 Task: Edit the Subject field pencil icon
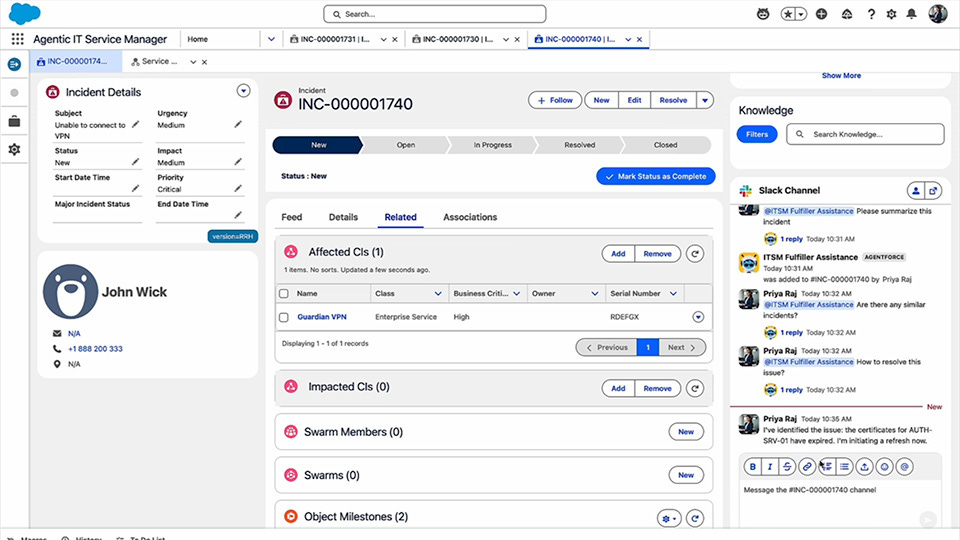(x=135, y=125)
